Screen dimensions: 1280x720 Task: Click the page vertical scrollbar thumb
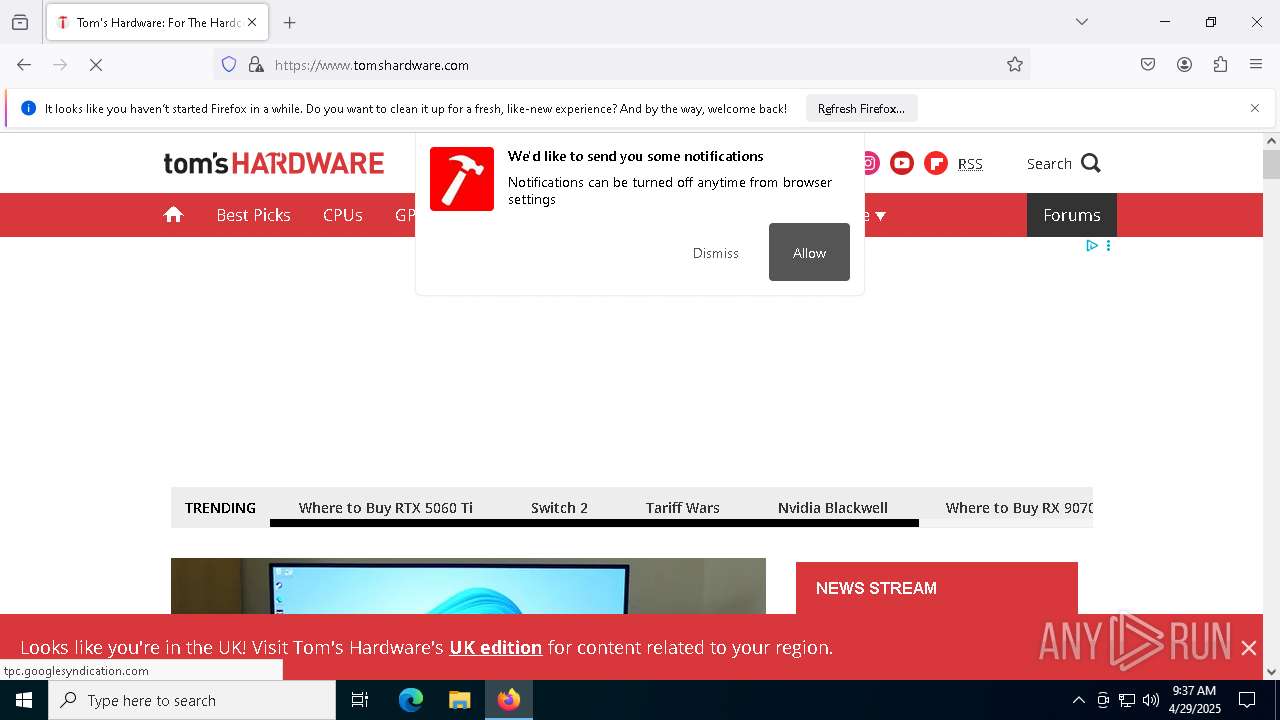point(1271,164)
